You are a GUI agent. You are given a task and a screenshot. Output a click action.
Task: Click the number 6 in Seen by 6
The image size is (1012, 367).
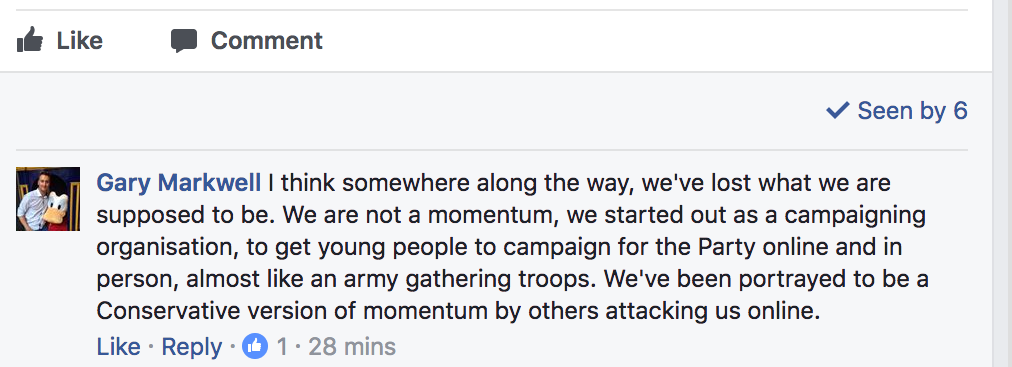[x=960, y=111]
